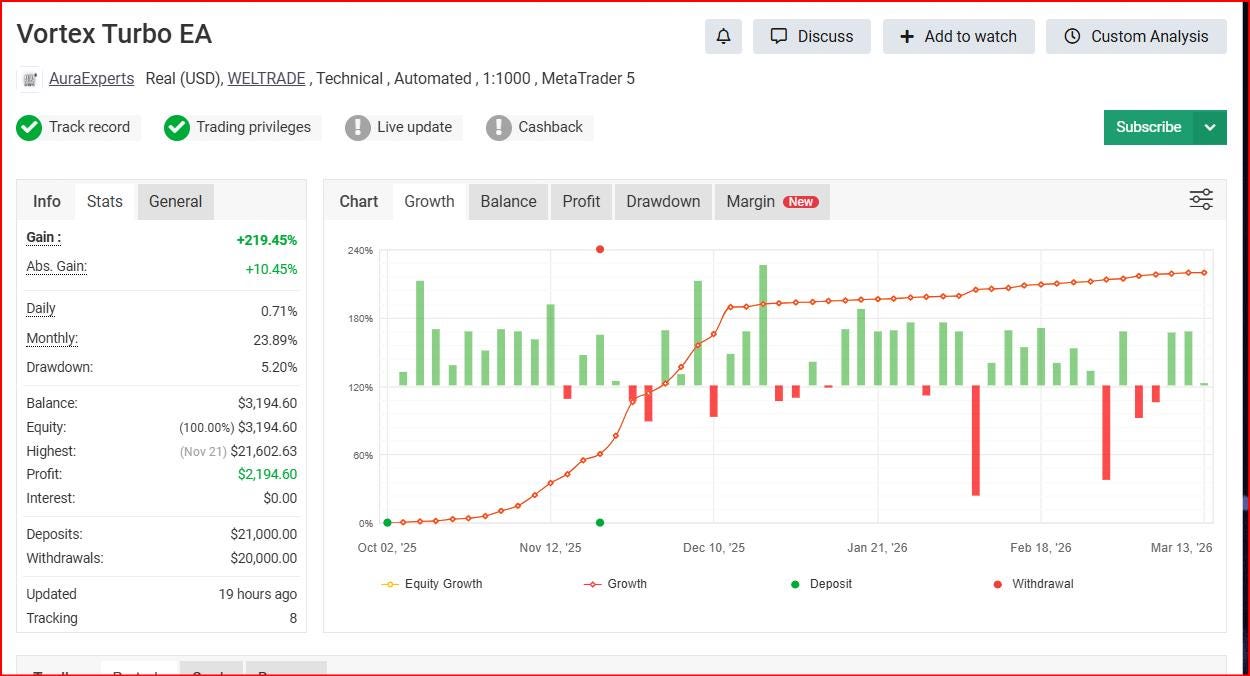
Task: Open the WELTRADE broker link
Action: (267, 78)
